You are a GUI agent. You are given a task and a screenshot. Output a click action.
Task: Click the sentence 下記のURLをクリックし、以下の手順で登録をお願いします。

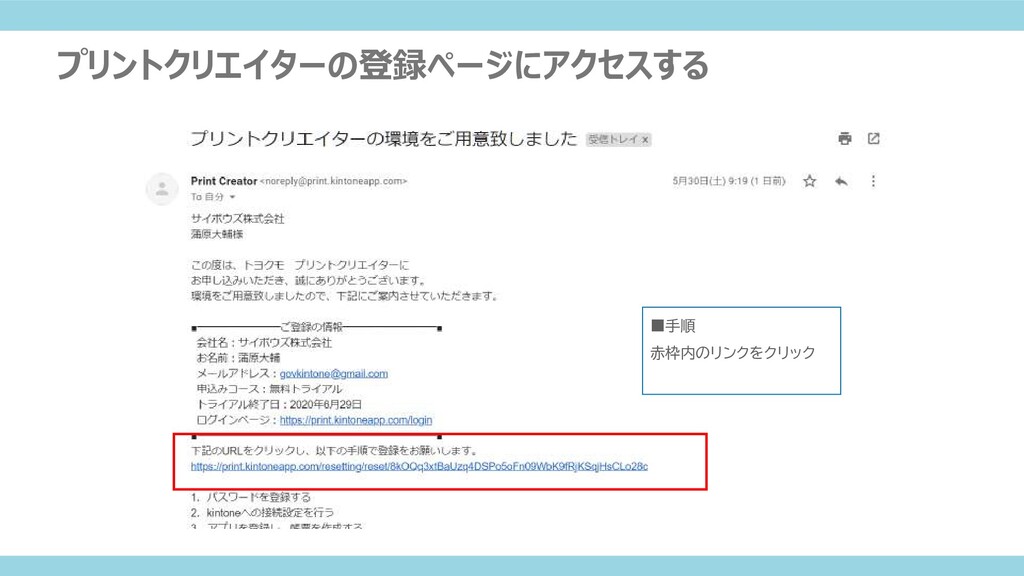point(335,451)
